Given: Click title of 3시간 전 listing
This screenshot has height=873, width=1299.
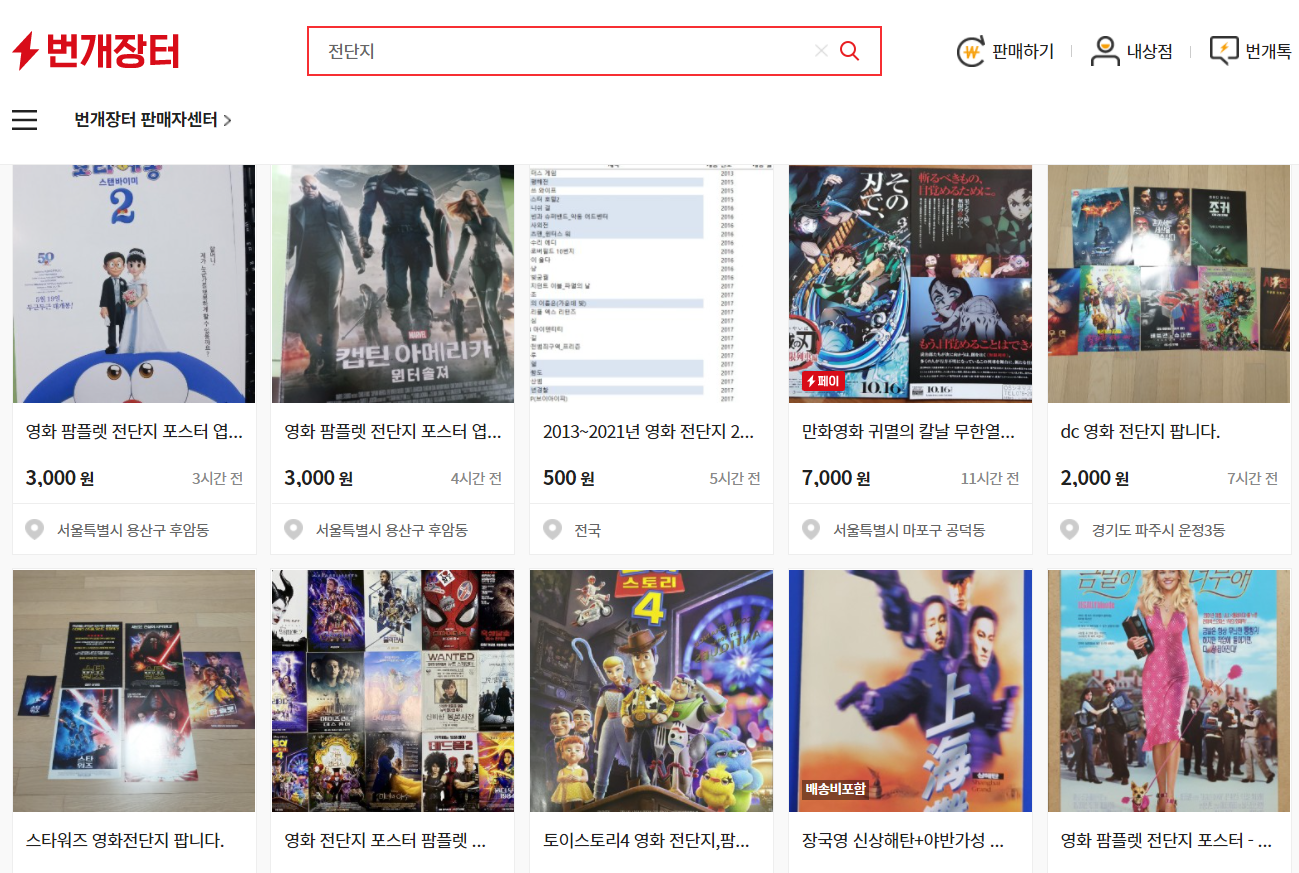Looking at the screenshot, I should (x=134, y=432).
